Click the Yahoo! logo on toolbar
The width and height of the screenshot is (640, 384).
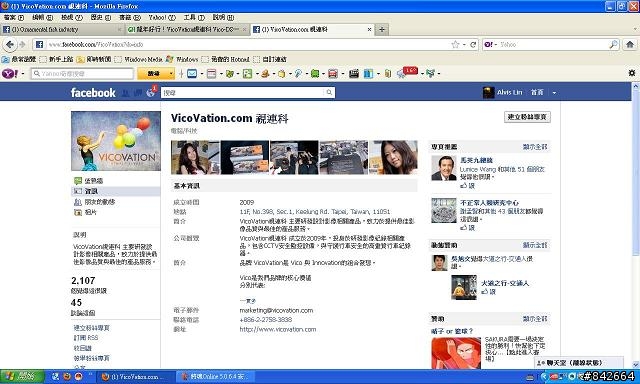pyautogui.click(x=9, y=73)
